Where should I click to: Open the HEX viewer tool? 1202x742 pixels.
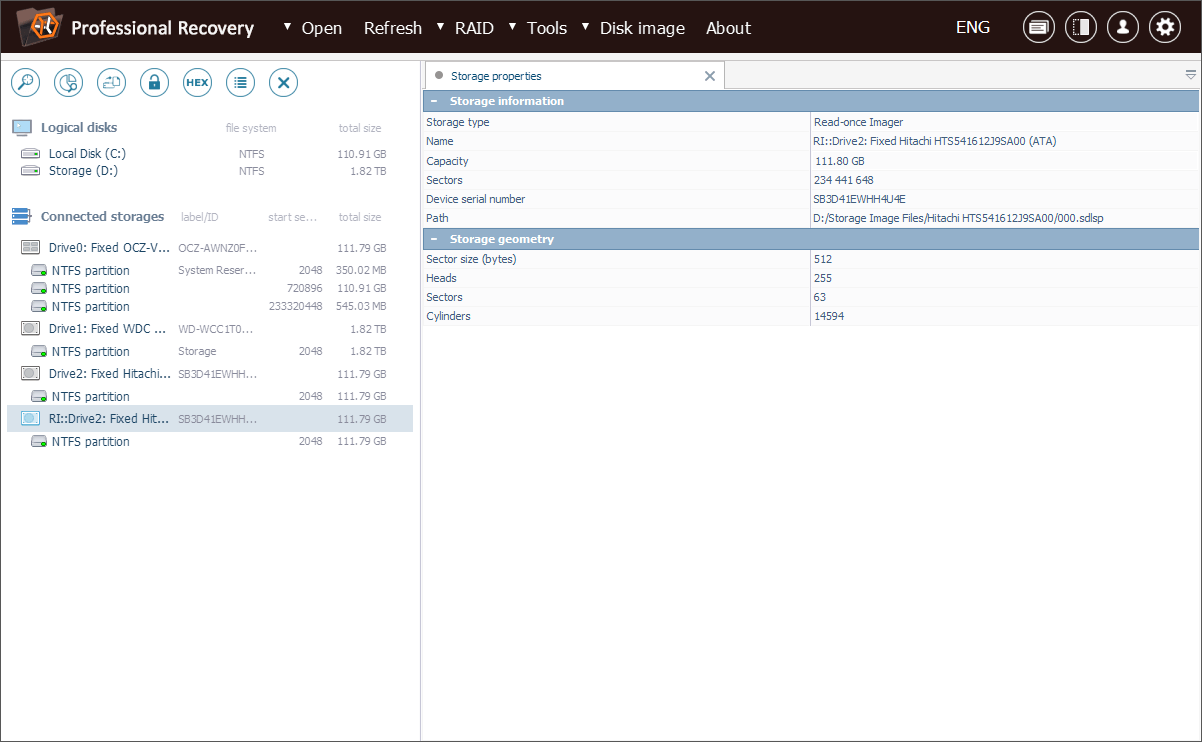197,83
